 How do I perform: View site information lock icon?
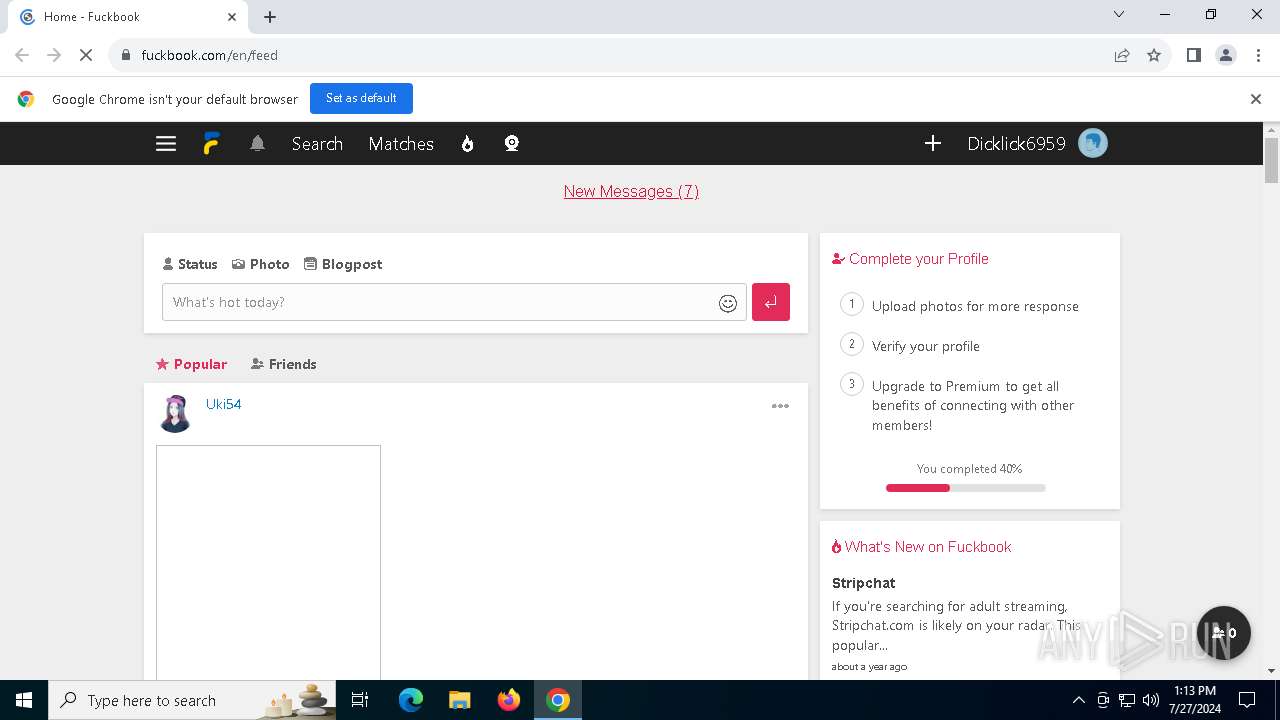coord(126,56)
